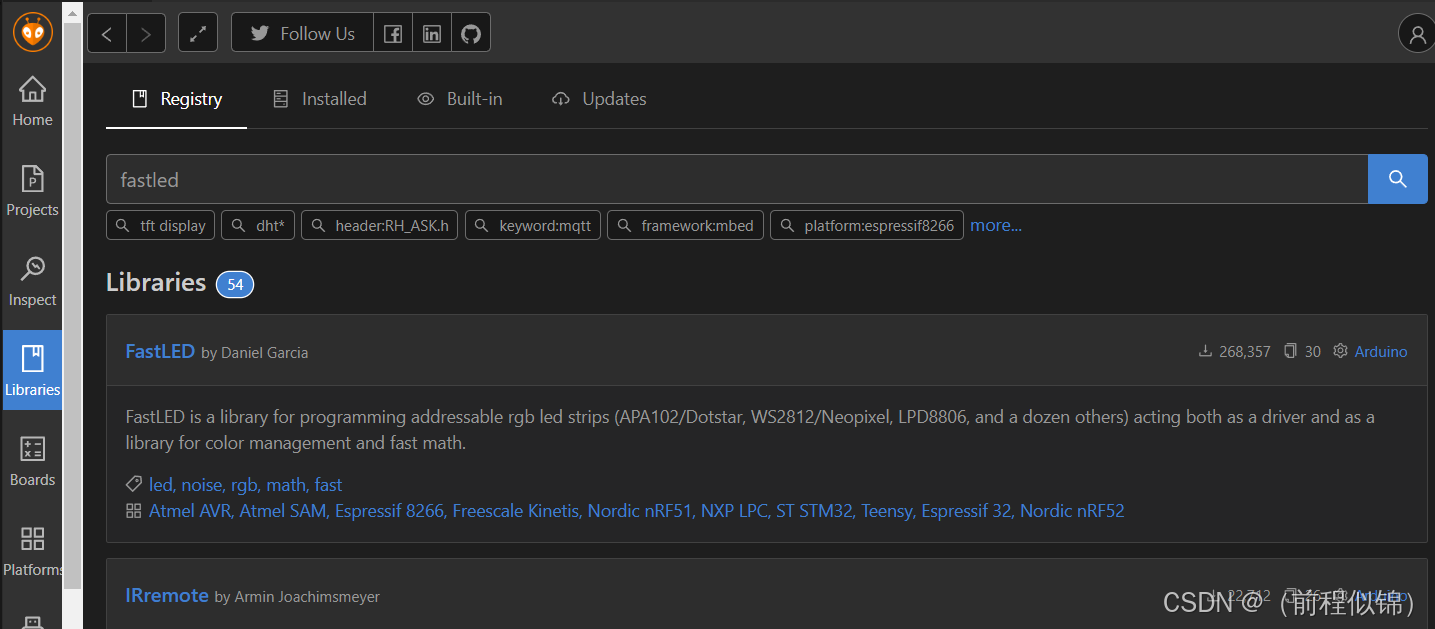Click the FastLED download count 268,357
Screen dimensions: 1435x629
coord(1234,352)
